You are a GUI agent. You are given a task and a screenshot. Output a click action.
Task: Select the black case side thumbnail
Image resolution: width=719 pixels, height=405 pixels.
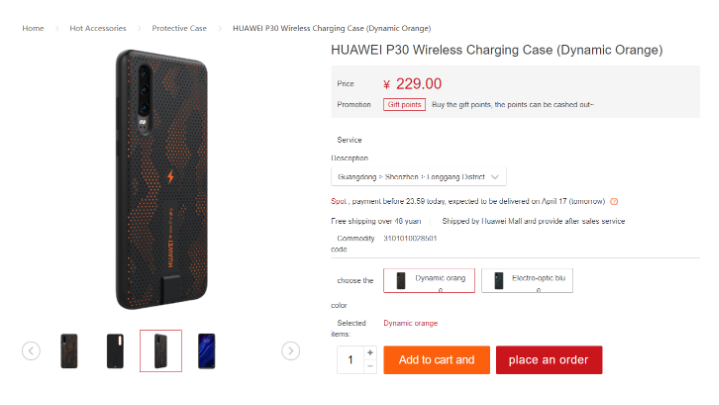(115, 351)
